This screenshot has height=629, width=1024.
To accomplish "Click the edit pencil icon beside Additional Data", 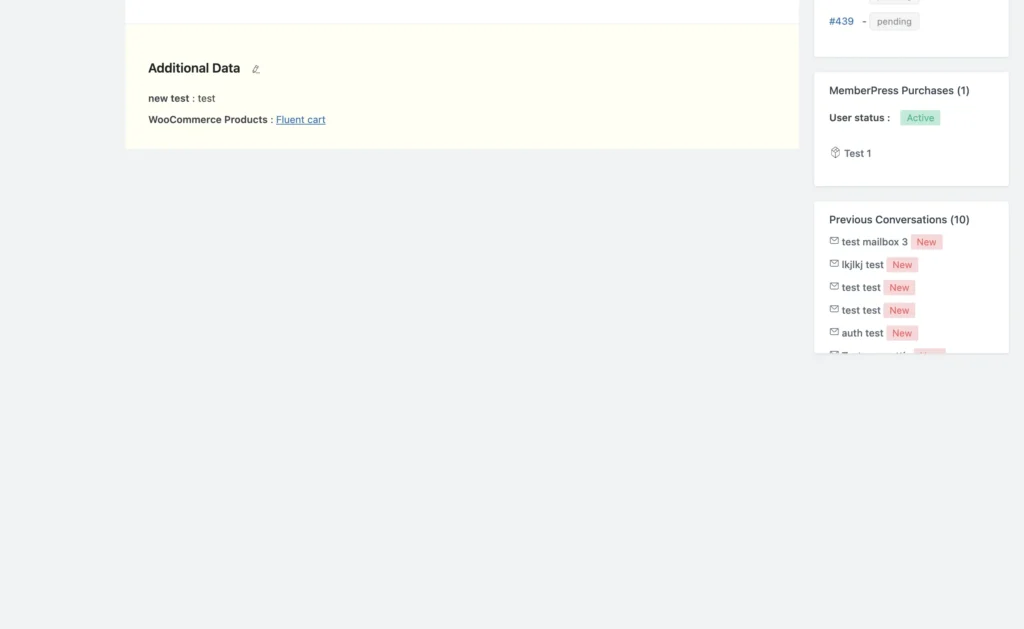I will (x=256, y=69).
